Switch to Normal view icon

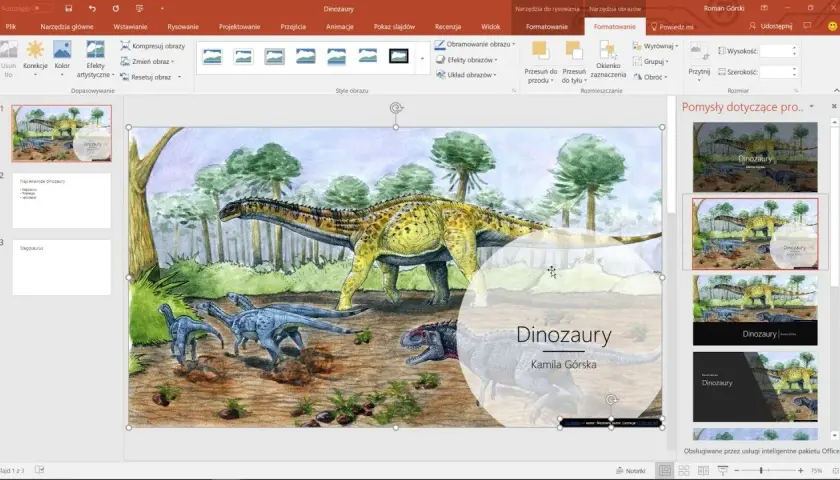pos(665,470)
